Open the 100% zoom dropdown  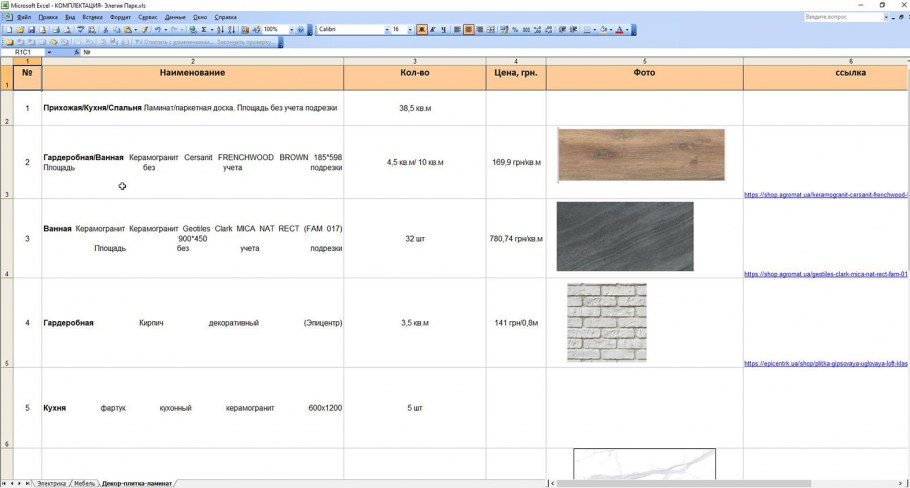pyautogui.click(x=291, y=29)
